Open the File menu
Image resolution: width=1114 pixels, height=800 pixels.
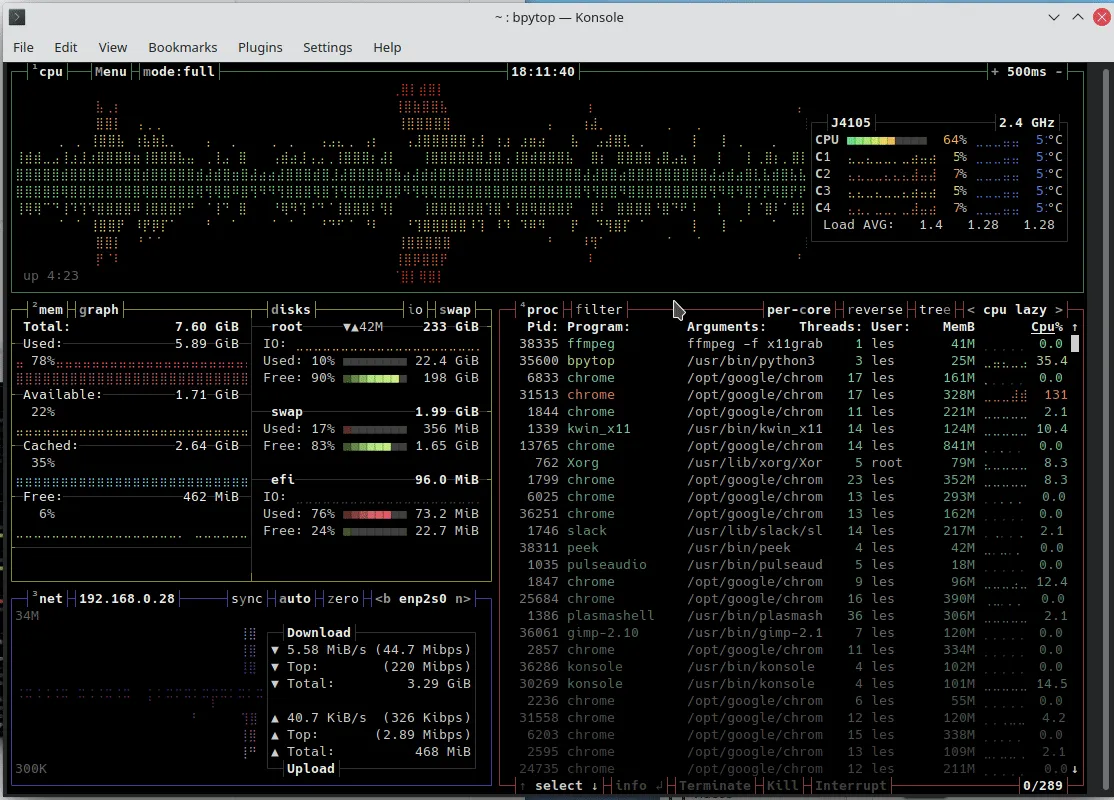[23, 47]
